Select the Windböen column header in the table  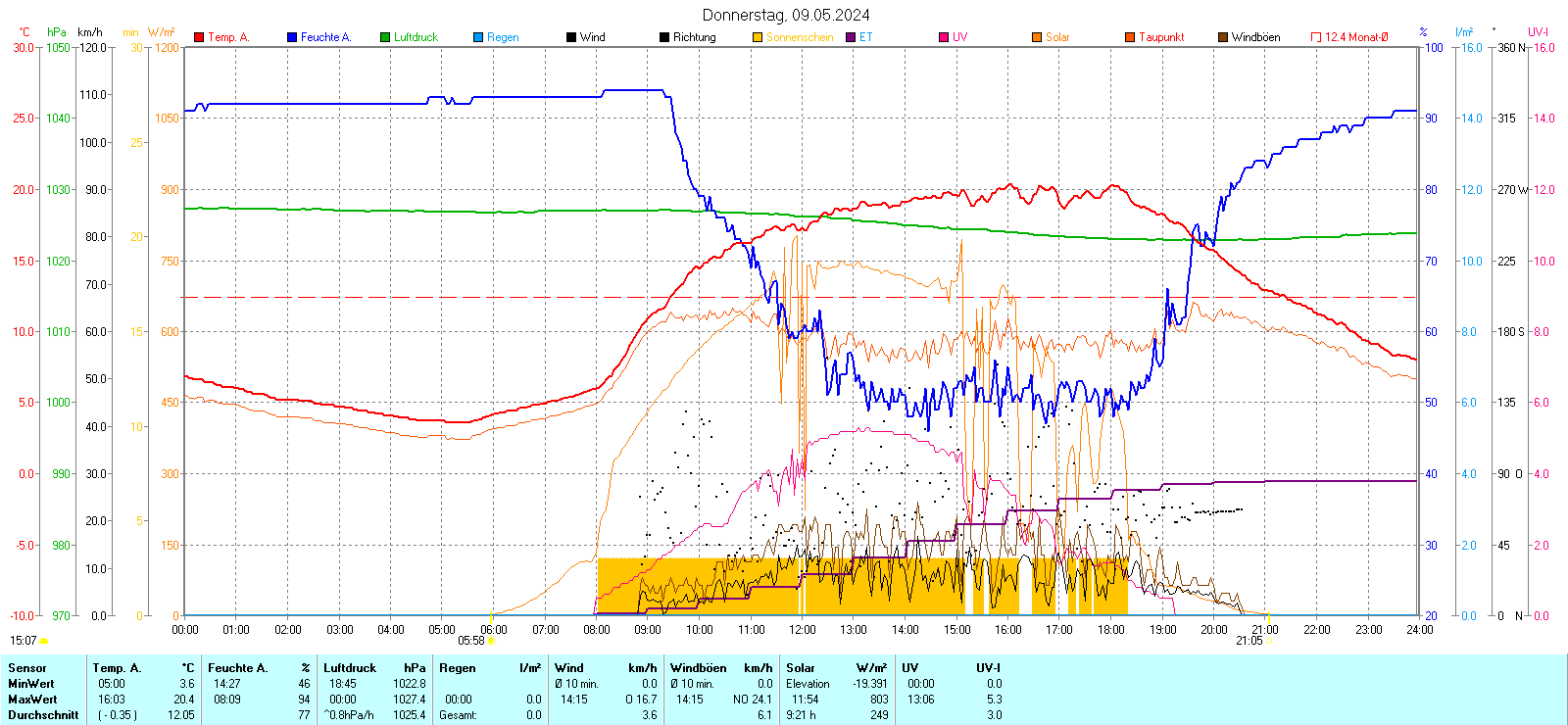(x=699, y=668)
